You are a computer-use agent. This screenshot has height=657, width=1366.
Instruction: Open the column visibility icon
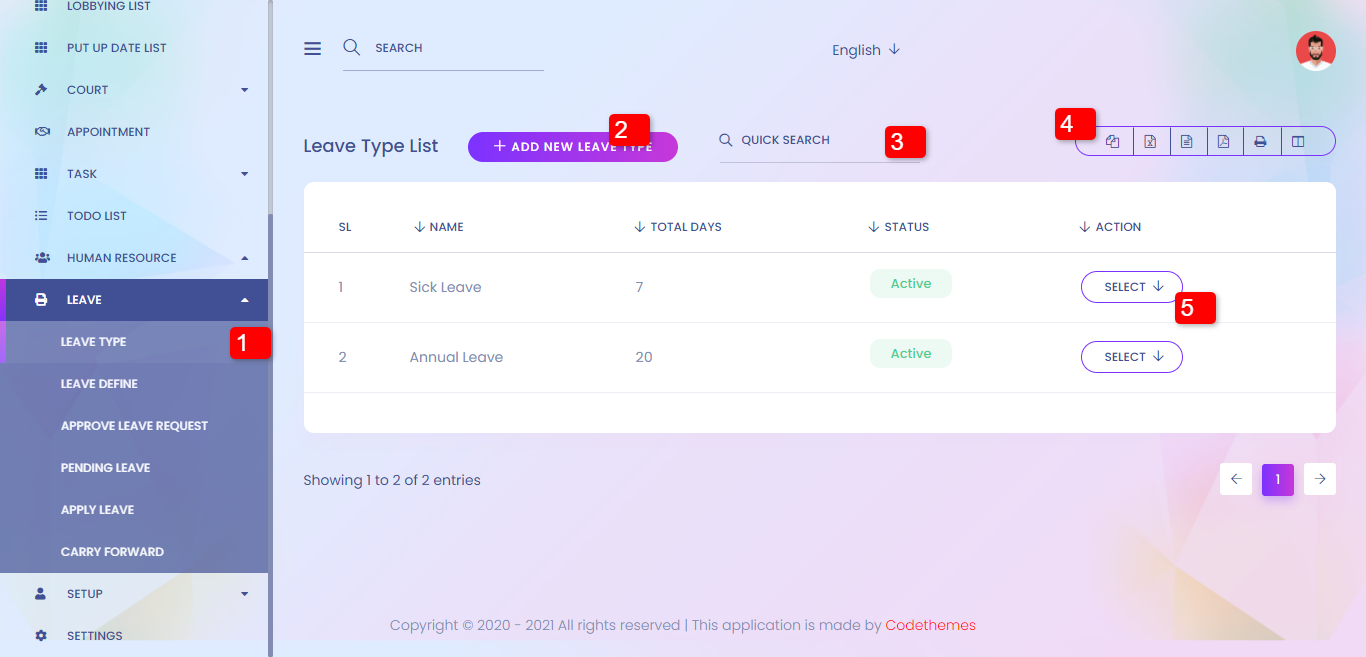click(x=1298, y=142)
